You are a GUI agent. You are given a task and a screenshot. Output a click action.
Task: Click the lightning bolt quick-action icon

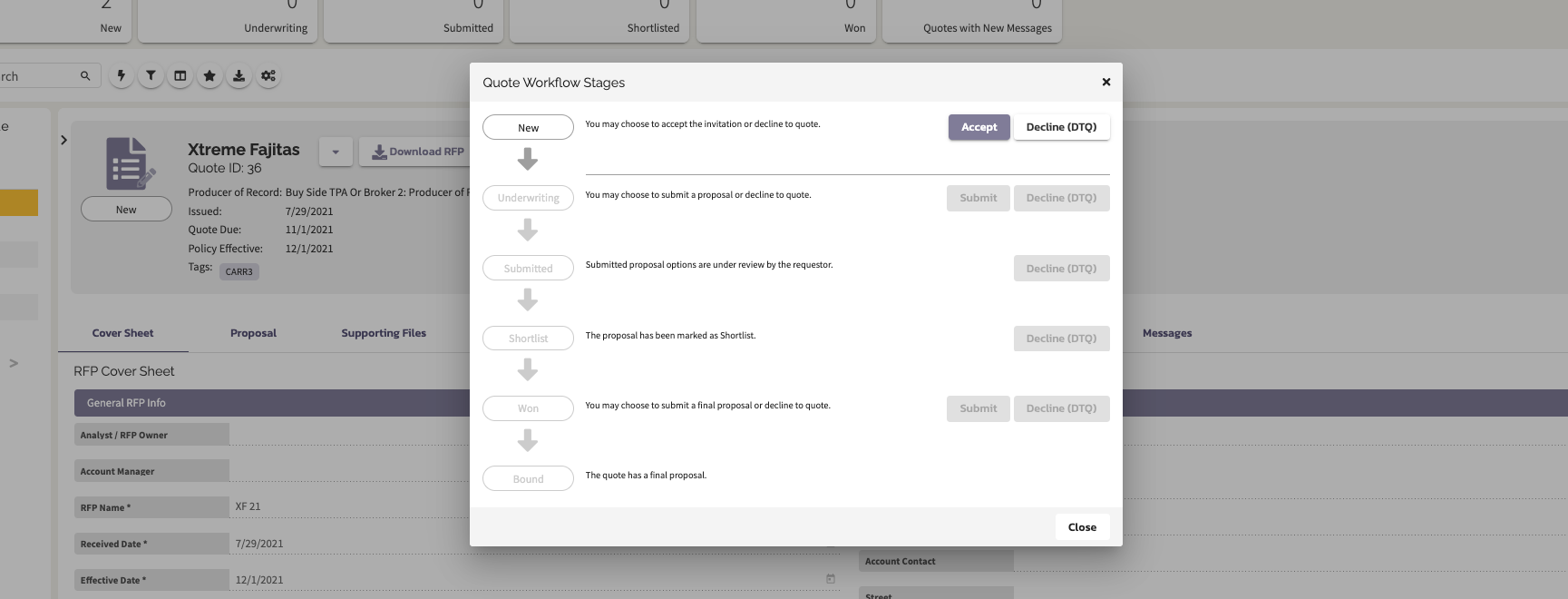point(122,76)
